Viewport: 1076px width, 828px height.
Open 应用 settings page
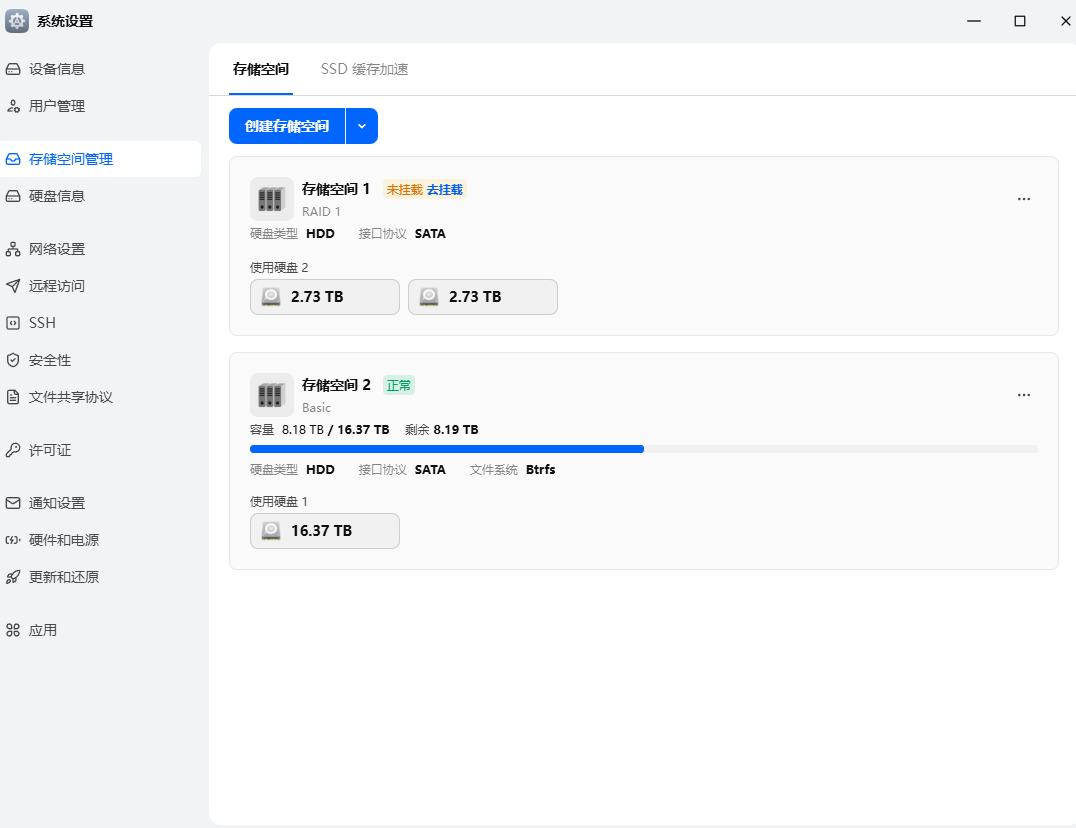[x=101, y=630]
